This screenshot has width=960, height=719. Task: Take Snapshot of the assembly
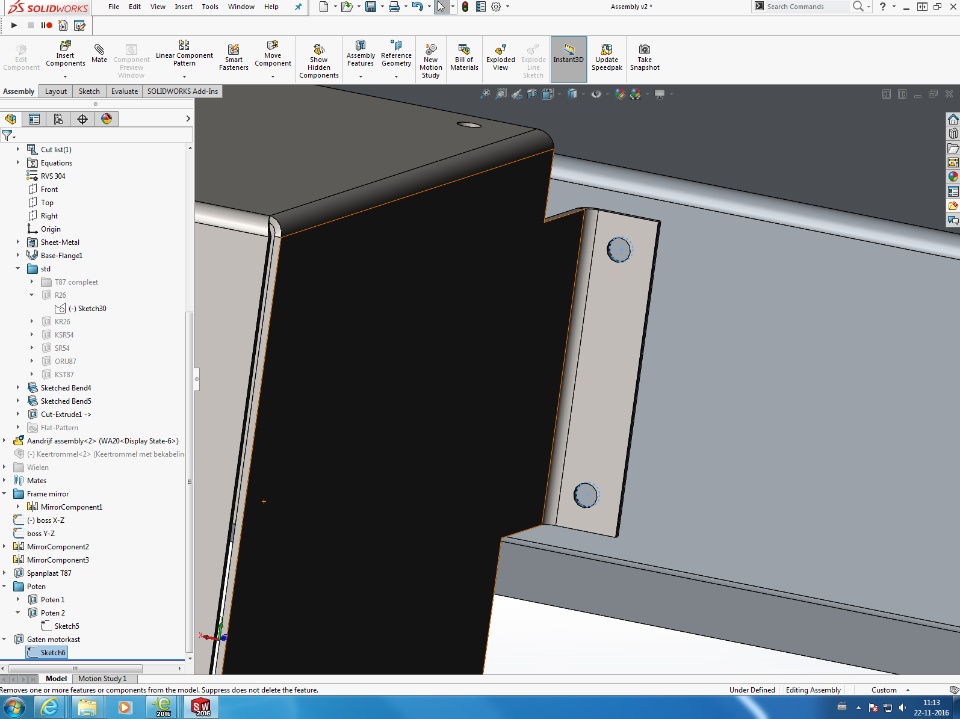tap(644, 57)
